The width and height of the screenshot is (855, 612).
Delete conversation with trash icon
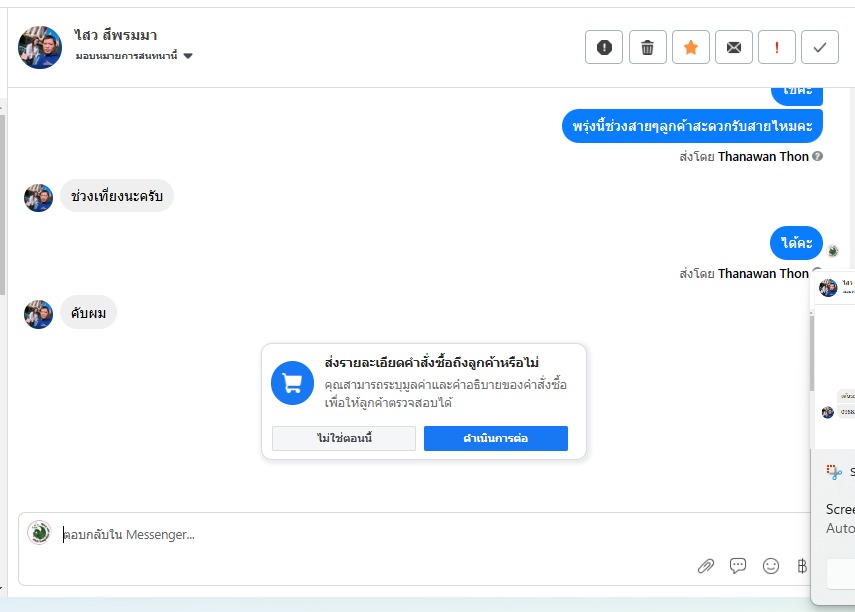click(647, 47)
